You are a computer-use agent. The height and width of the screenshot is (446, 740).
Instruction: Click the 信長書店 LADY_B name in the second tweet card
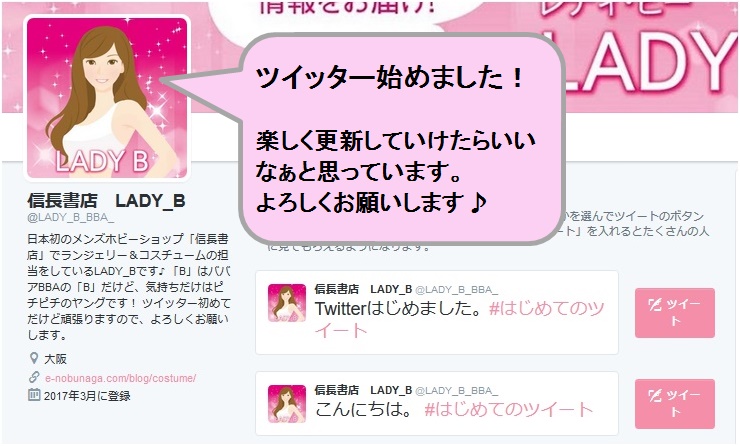tap(363, 390)
